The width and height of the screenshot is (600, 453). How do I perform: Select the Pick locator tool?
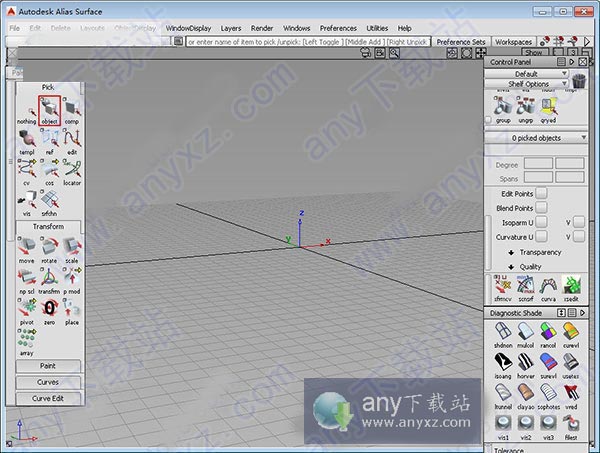coord(72,172)
